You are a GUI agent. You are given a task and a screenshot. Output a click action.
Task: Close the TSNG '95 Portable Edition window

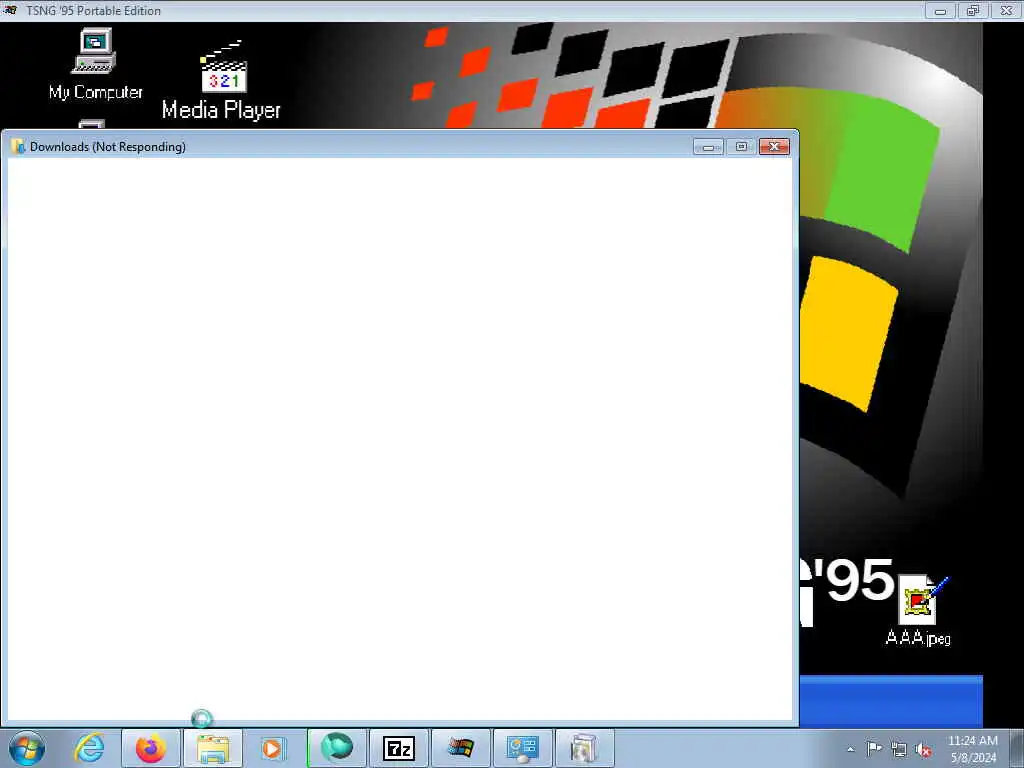click(x=1006, y=11)
